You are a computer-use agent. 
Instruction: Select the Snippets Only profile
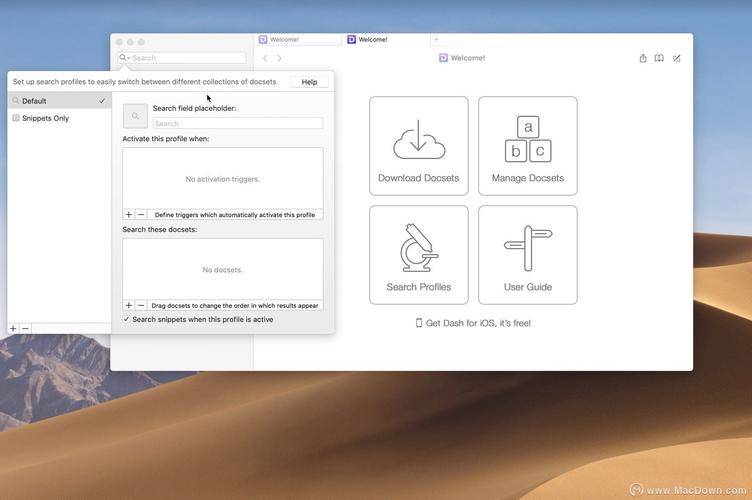coord(59,118)
